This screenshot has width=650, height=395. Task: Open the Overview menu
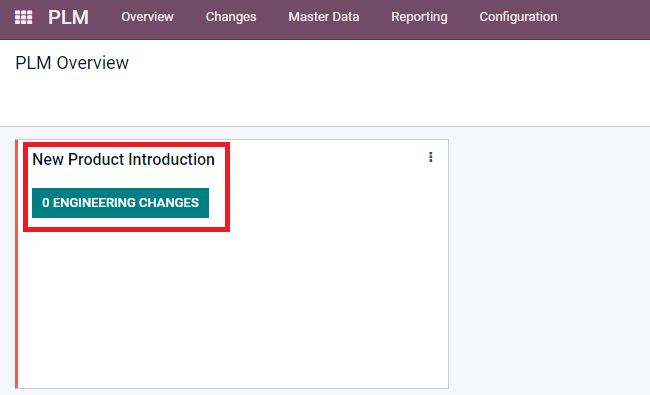pyautogui.click(x=147, y=17)
